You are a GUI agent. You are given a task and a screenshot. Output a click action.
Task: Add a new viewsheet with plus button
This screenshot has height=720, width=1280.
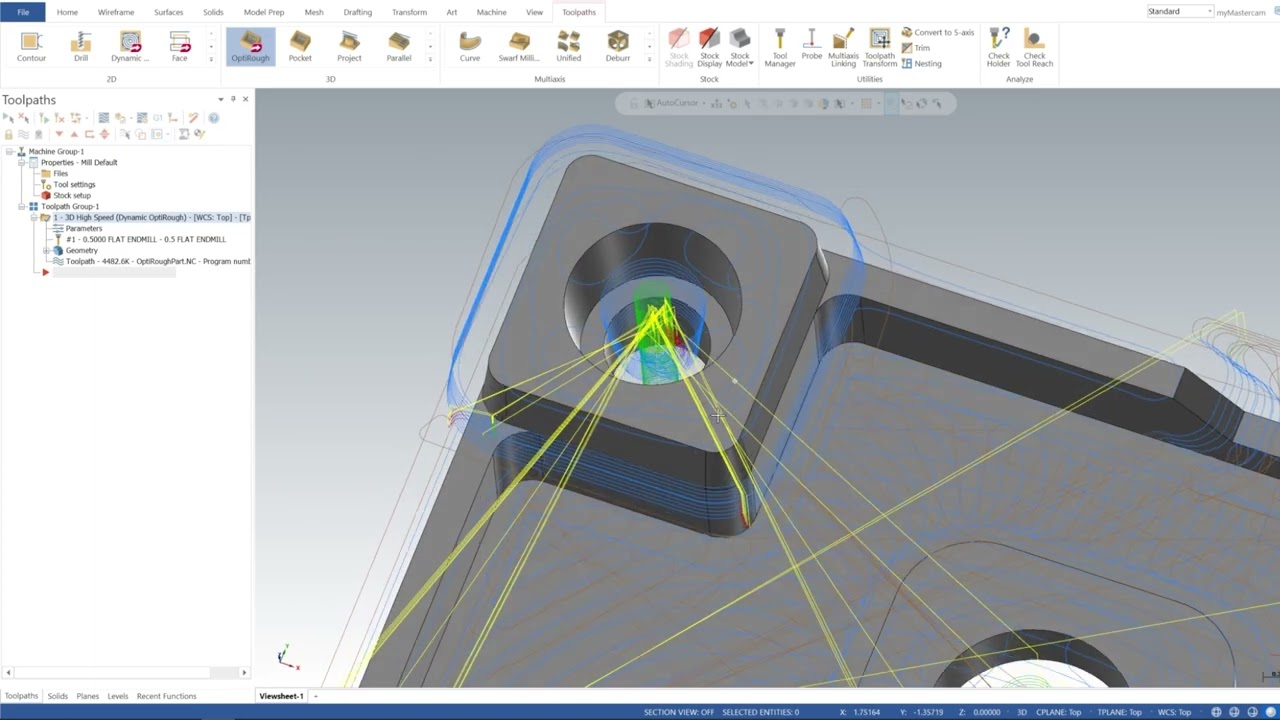(315, 696)
